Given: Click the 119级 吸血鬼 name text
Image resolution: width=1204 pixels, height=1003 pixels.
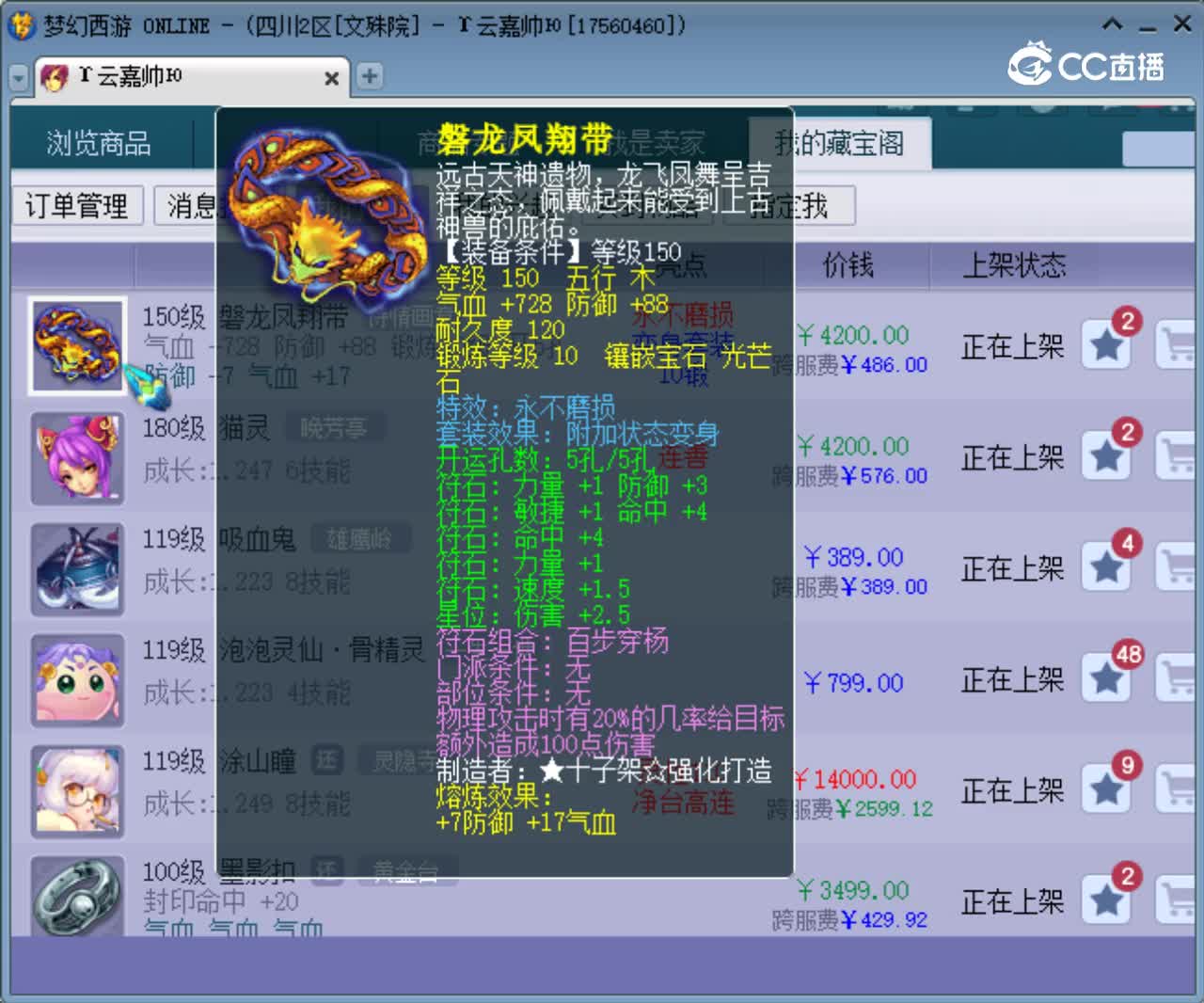Looking at the screenshot, I should [x=219, y=539].
